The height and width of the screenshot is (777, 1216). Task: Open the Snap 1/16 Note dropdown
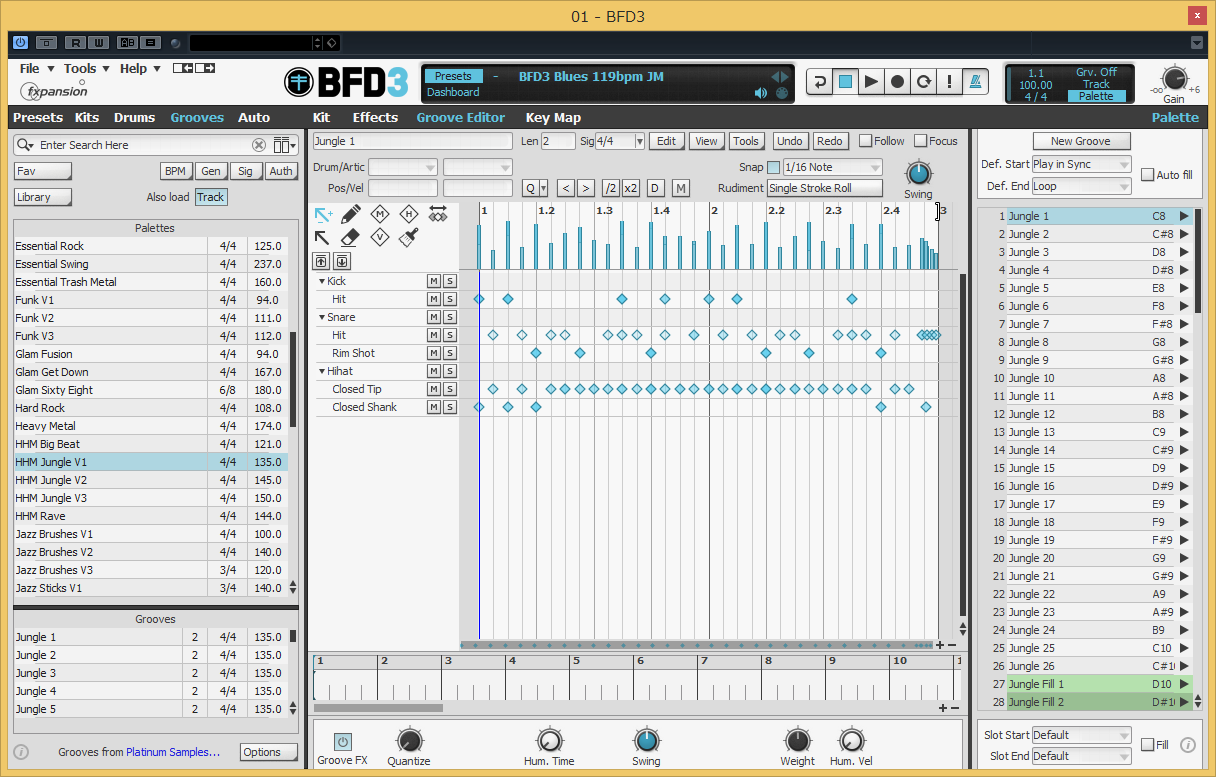tap(833, 167)
